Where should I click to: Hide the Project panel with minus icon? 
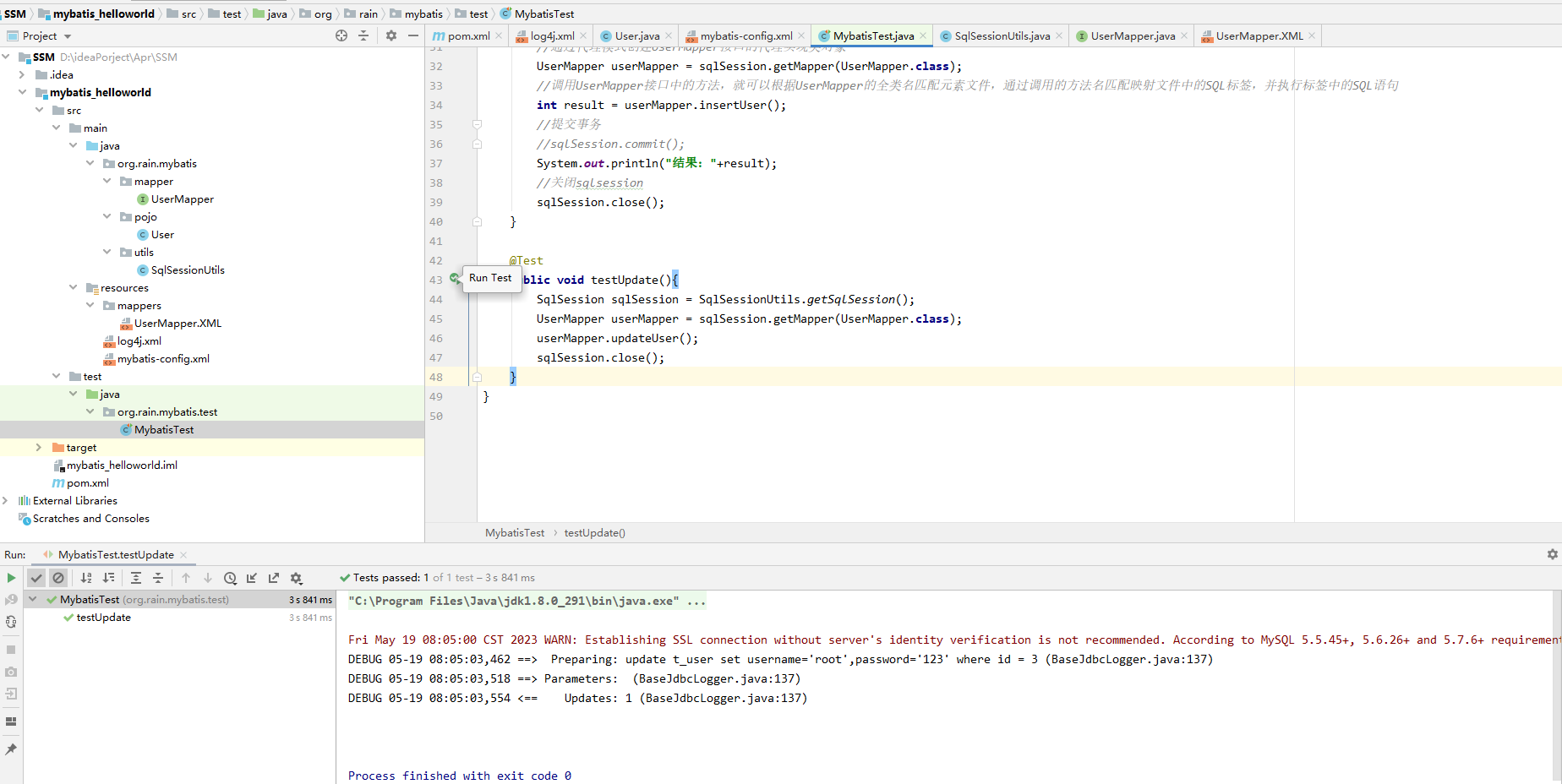click(413, 35)
